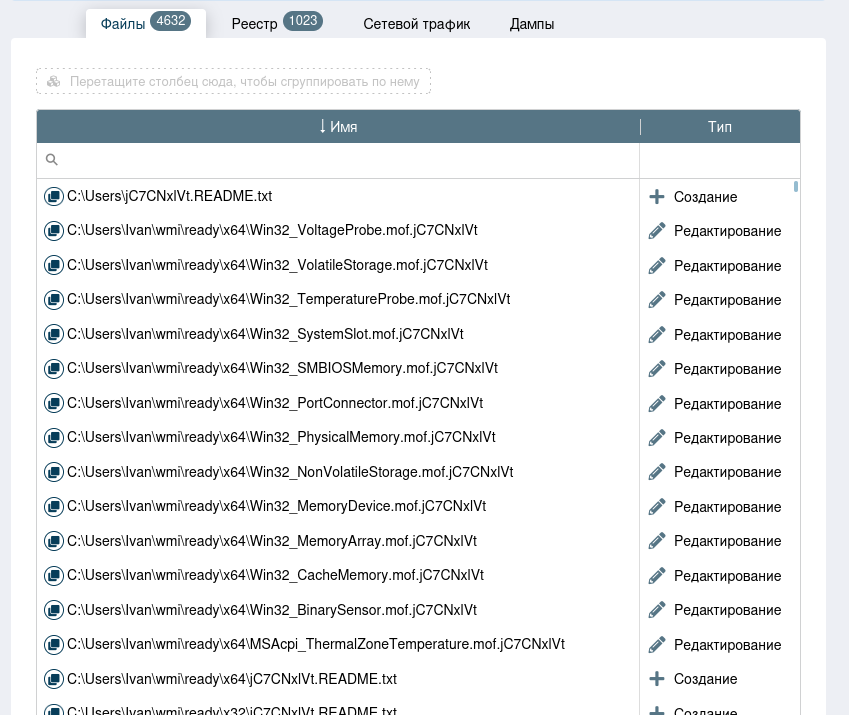Click the file icon beside MSAcpi_ThermalZoneTemperature entry

pos(54,645)
